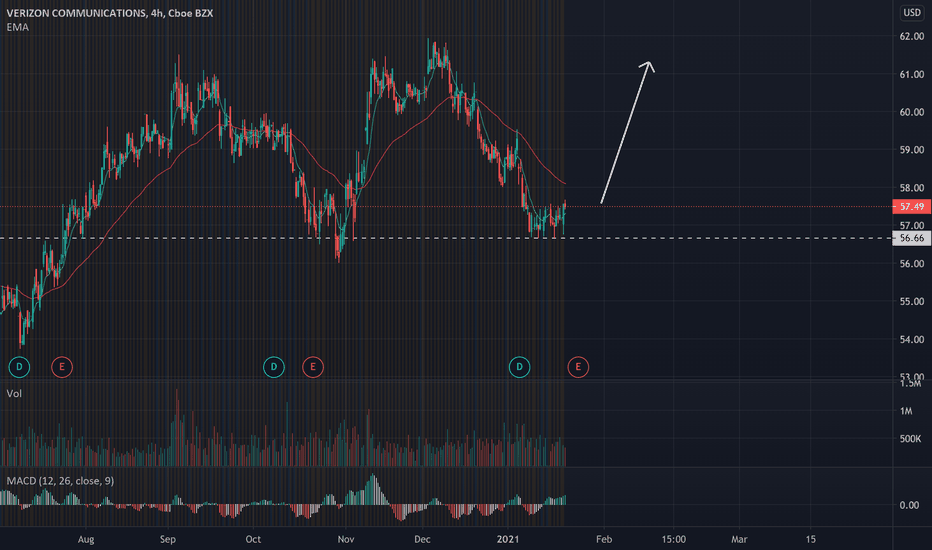Click the Dec label on time axis

(x=422, y=539)
